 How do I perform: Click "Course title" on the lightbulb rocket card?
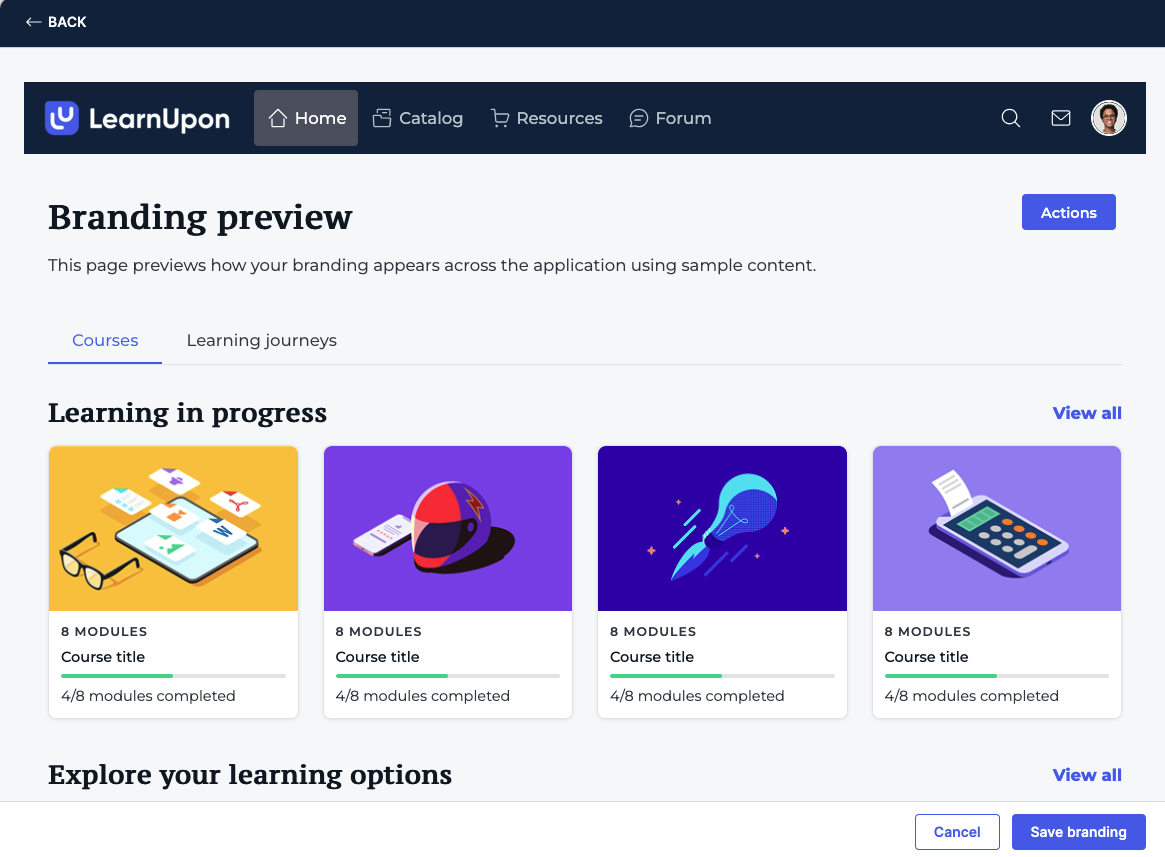point(652,657)
